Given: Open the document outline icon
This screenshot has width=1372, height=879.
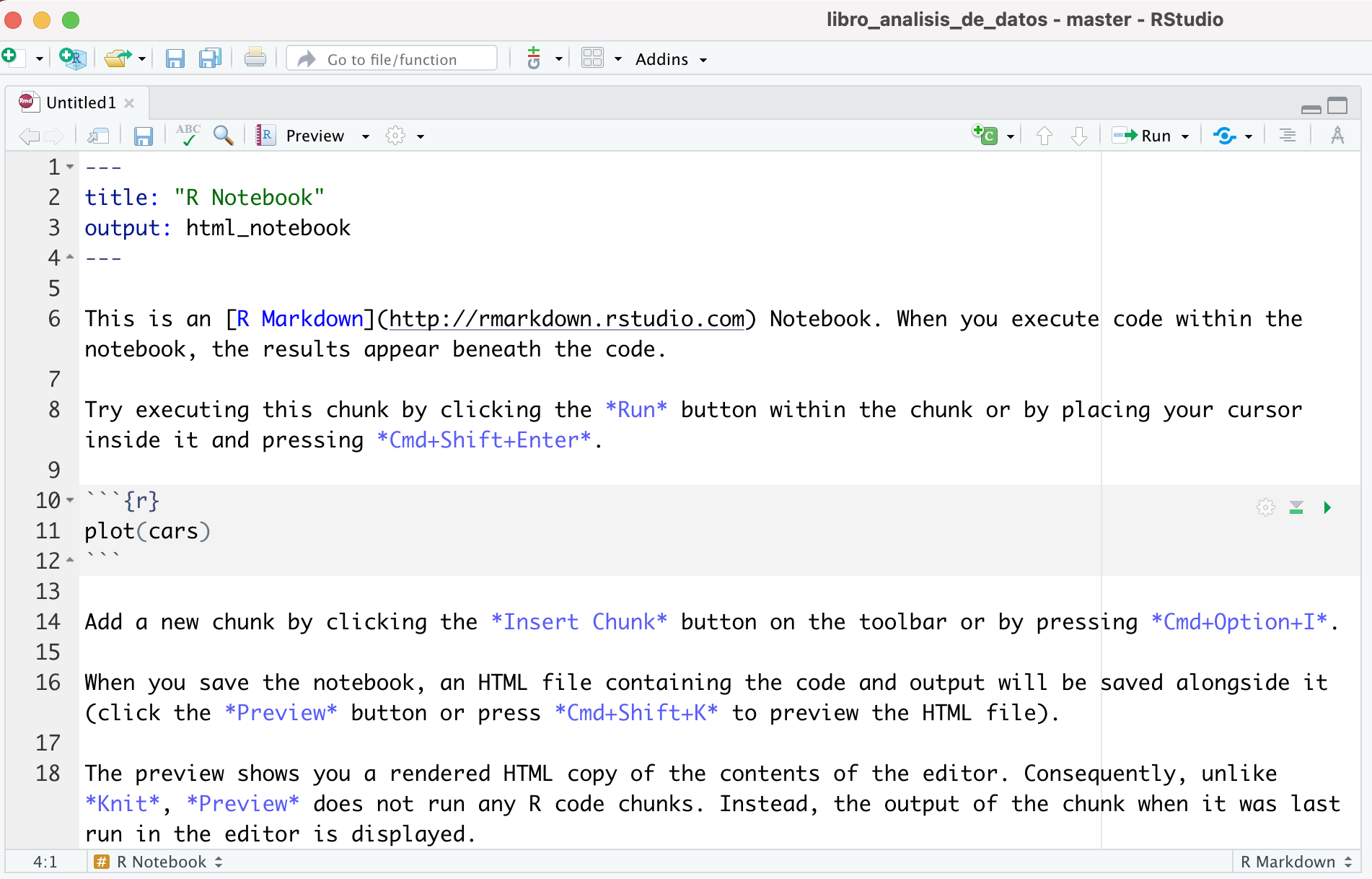Looking at the screenshot, I should pyautogui.click(x=1287, y=135).
